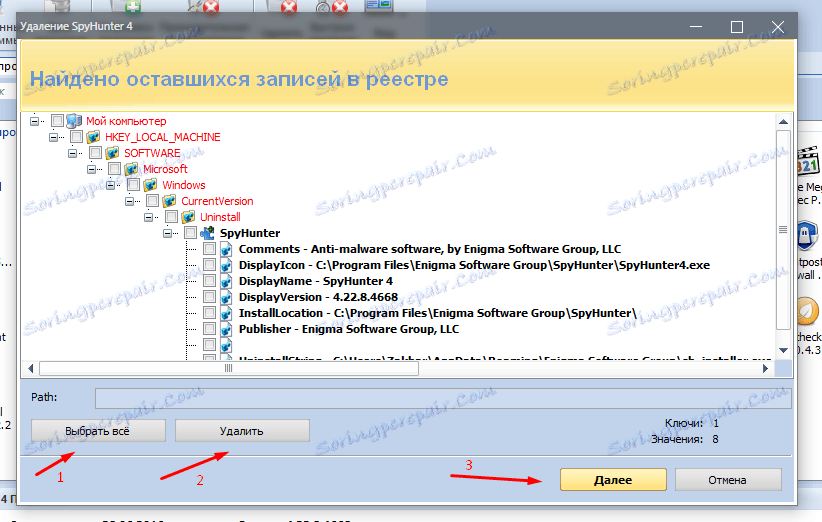The width and height of the screenshot is (822, 522).
Task: Tick the InstallLocation value checkbox
Action: point(209,313)
